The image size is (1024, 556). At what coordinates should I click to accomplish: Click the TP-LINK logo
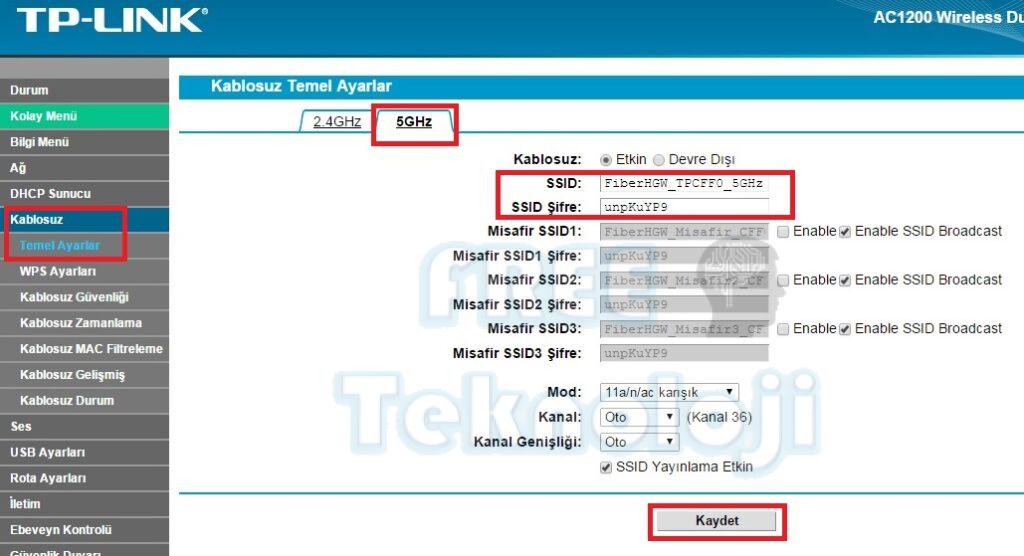(112, 20)
